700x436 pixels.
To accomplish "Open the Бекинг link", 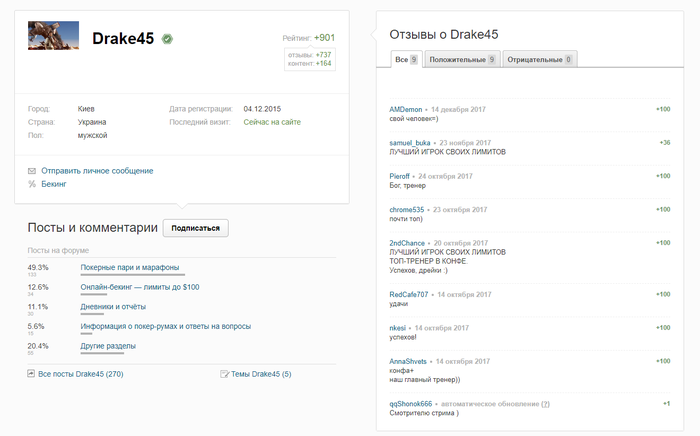I will click(54, 184).
